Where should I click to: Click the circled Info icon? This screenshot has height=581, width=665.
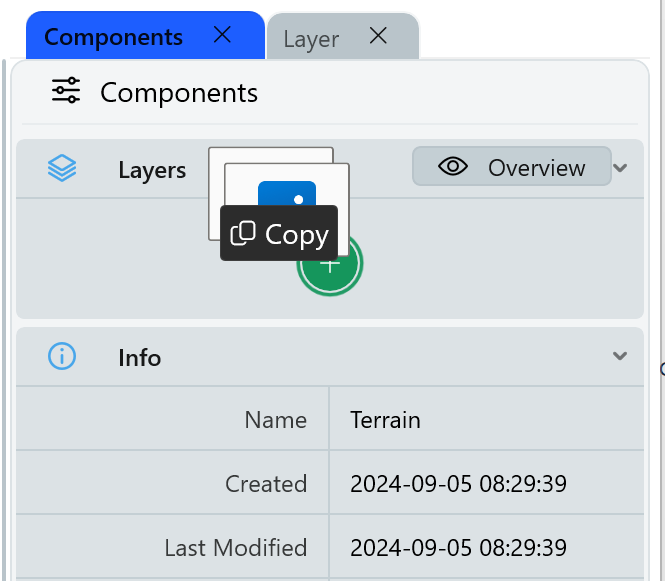pyautogui.click(x=62, y=356)
